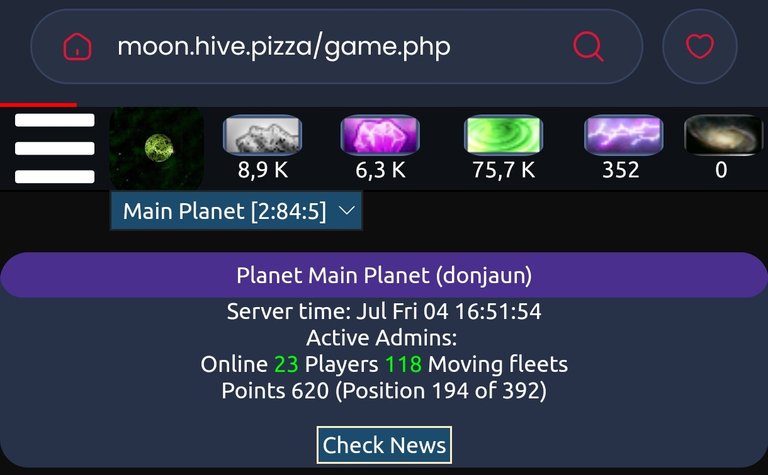Click the lightning energy icon
Viewport: 768px width, 475px height.
[x=624, y=135]
